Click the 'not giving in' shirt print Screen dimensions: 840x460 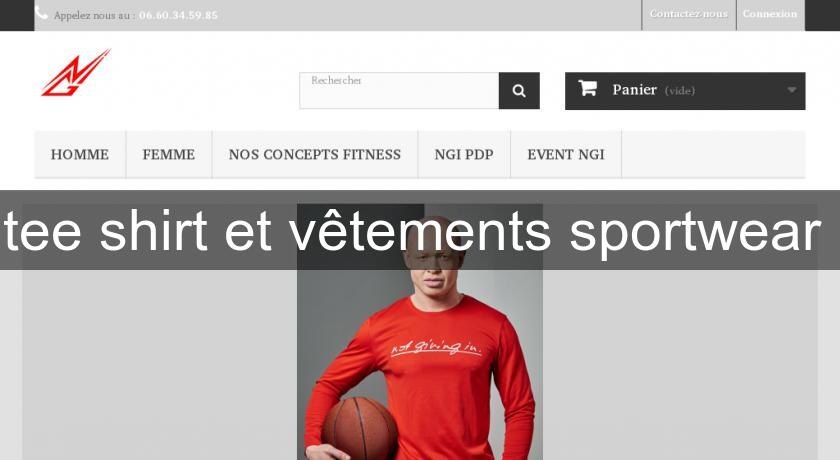[436, 346]
